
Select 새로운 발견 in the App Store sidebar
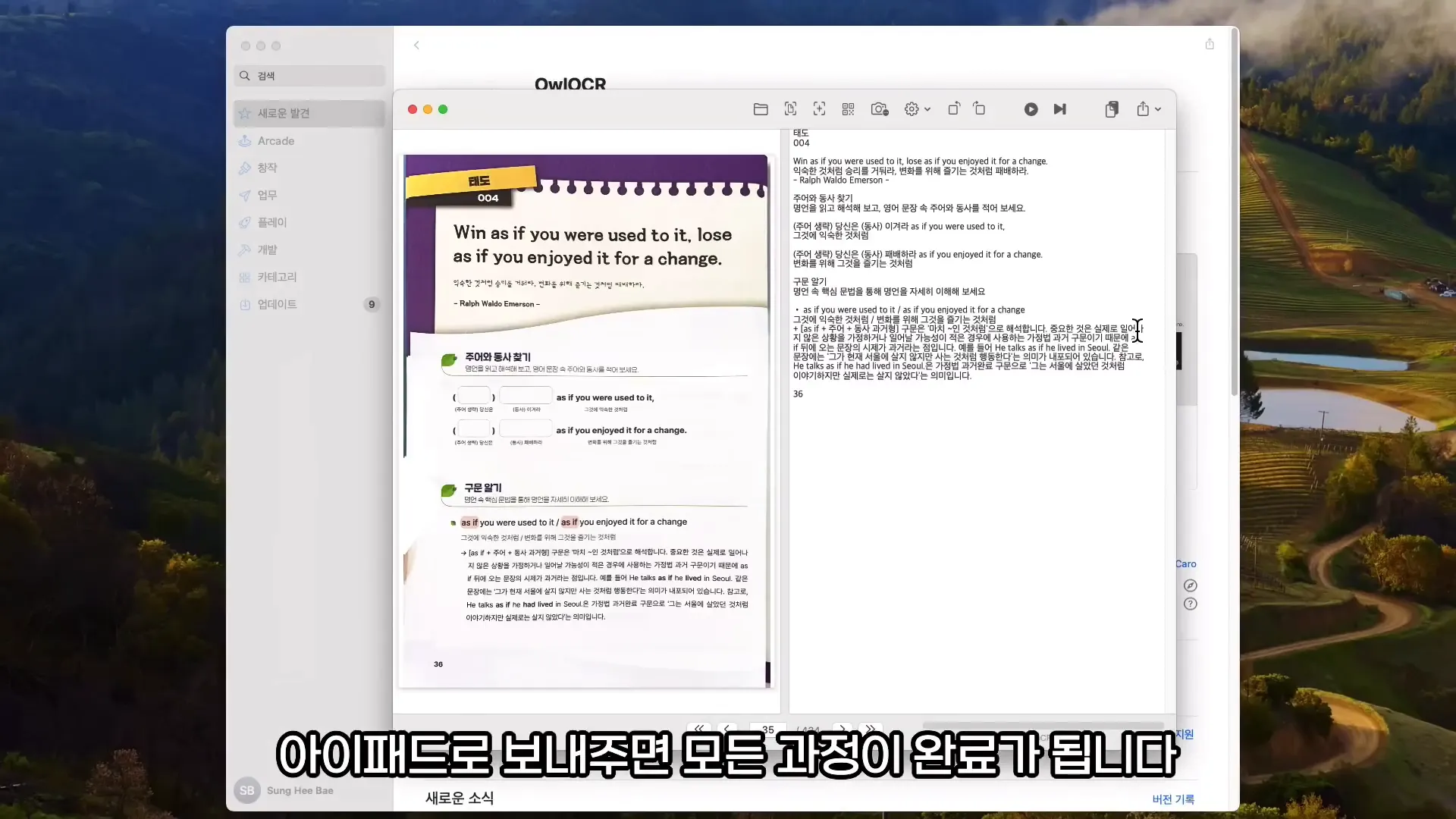(309, 113)
